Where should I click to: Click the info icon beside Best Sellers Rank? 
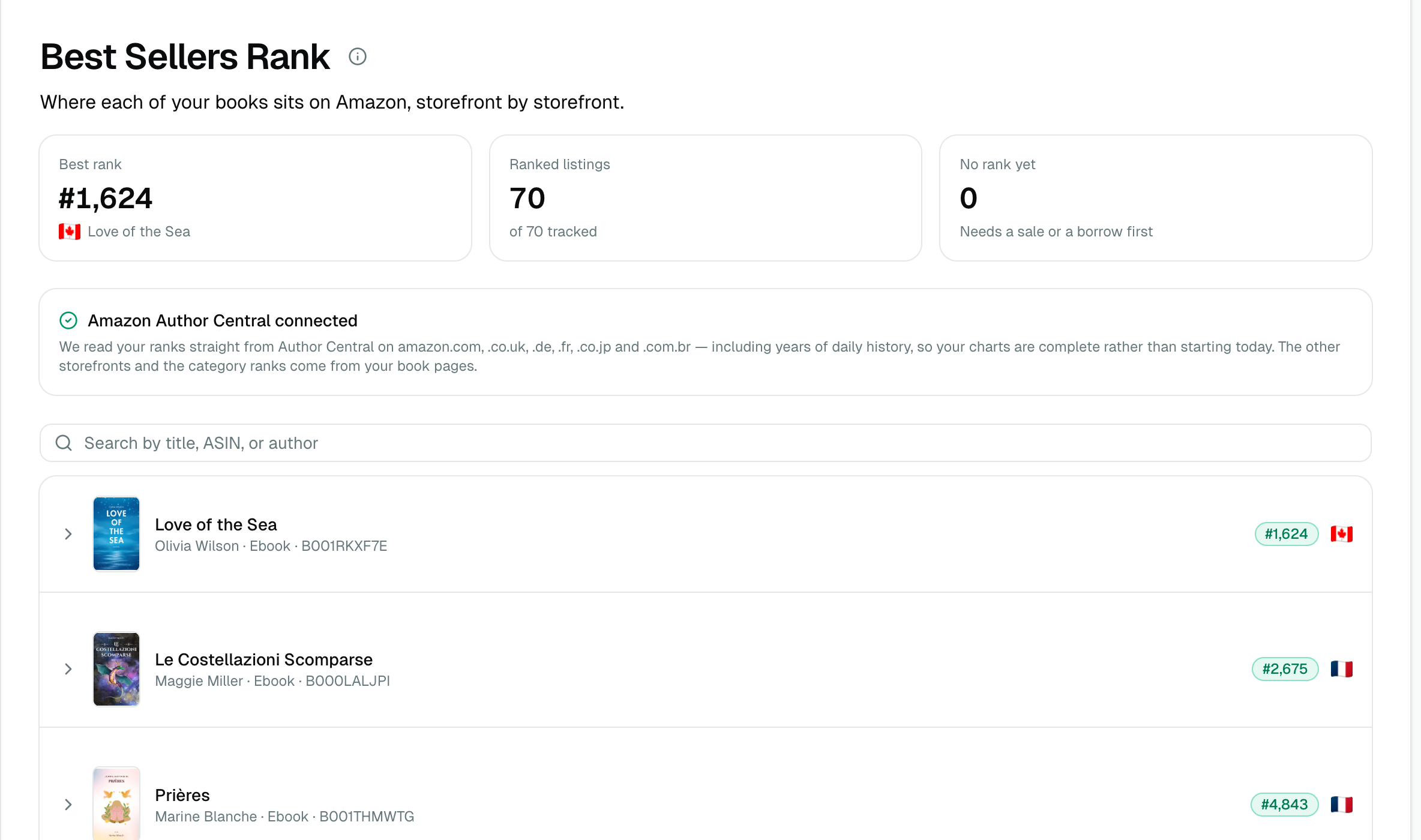pos(358,56)
